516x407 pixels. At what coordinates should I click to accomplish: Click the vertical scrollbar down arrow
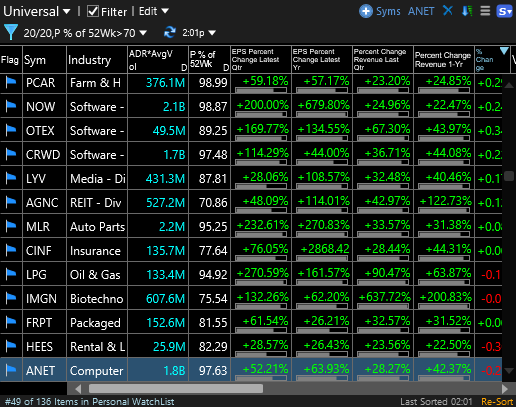509,371
